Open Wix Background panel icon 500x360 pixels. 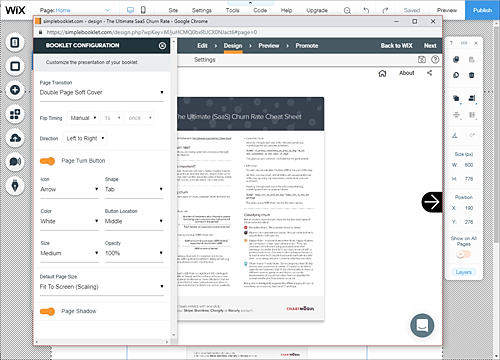click(15, 66)
